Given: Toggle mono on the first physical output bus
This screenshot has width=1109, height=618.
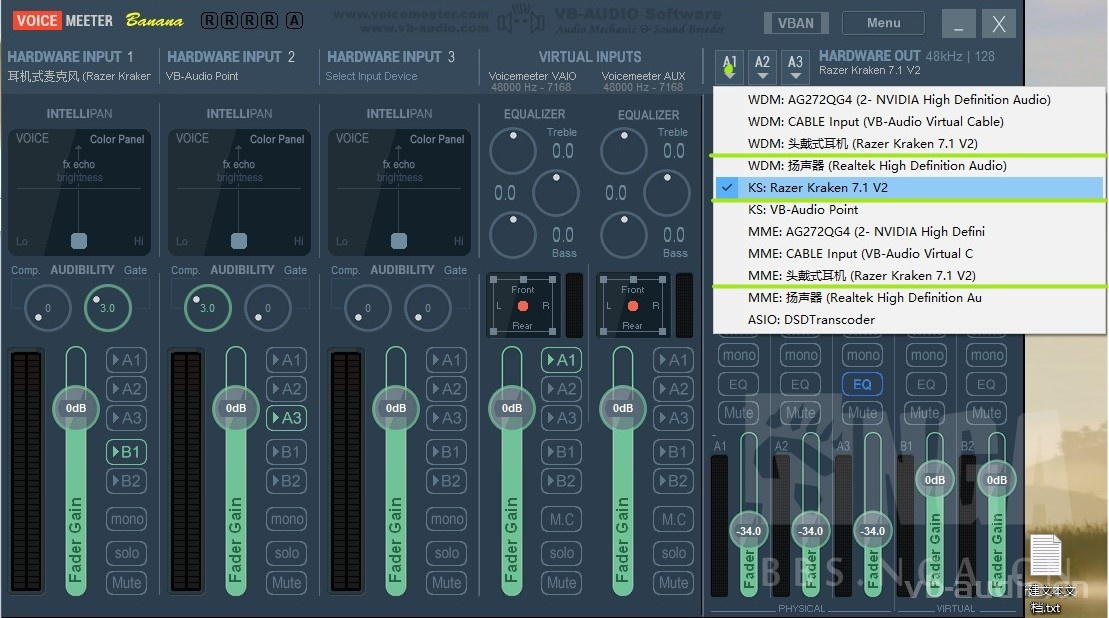Looking at the screenshot, I should click(x=737, y=354).
